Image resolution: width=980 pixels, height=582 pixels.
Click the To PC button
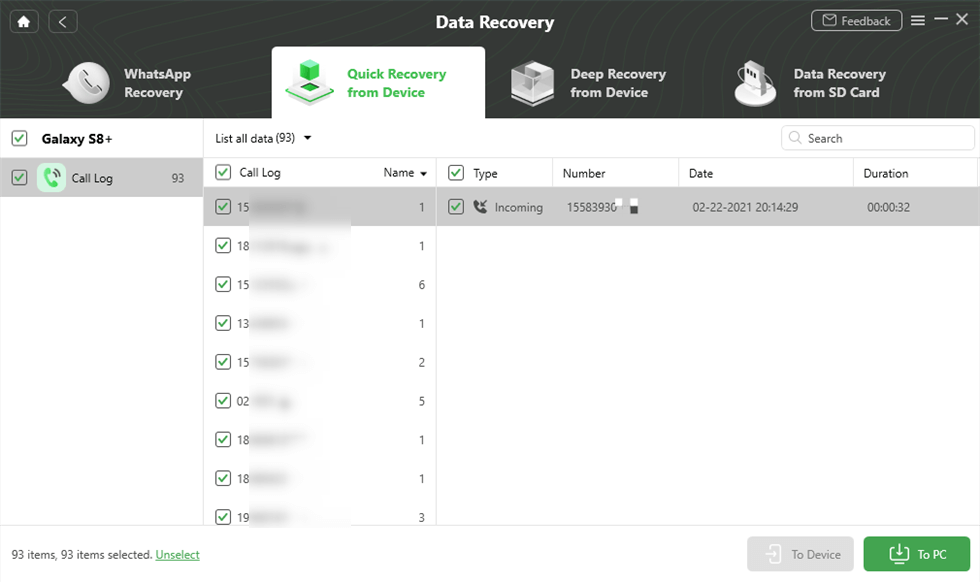pos(916,554)
